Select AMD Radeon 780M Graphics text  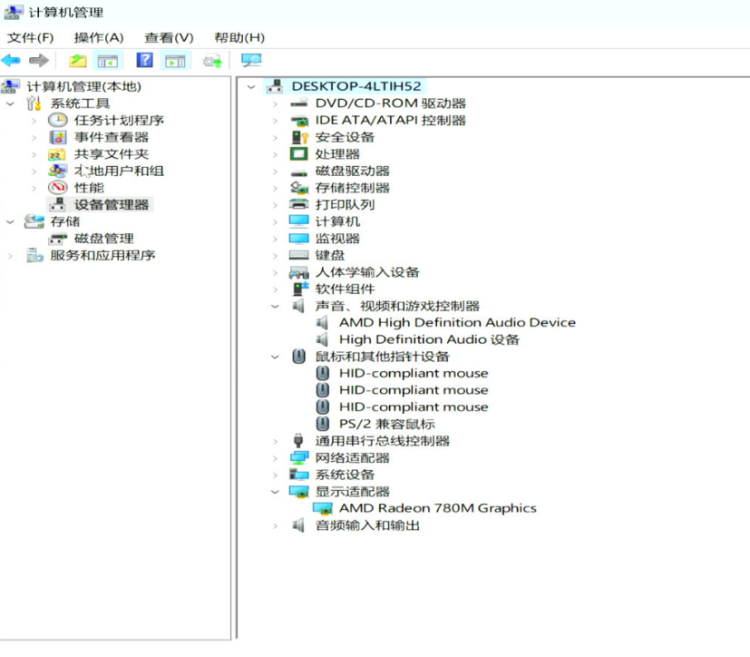tap(437, 508)
